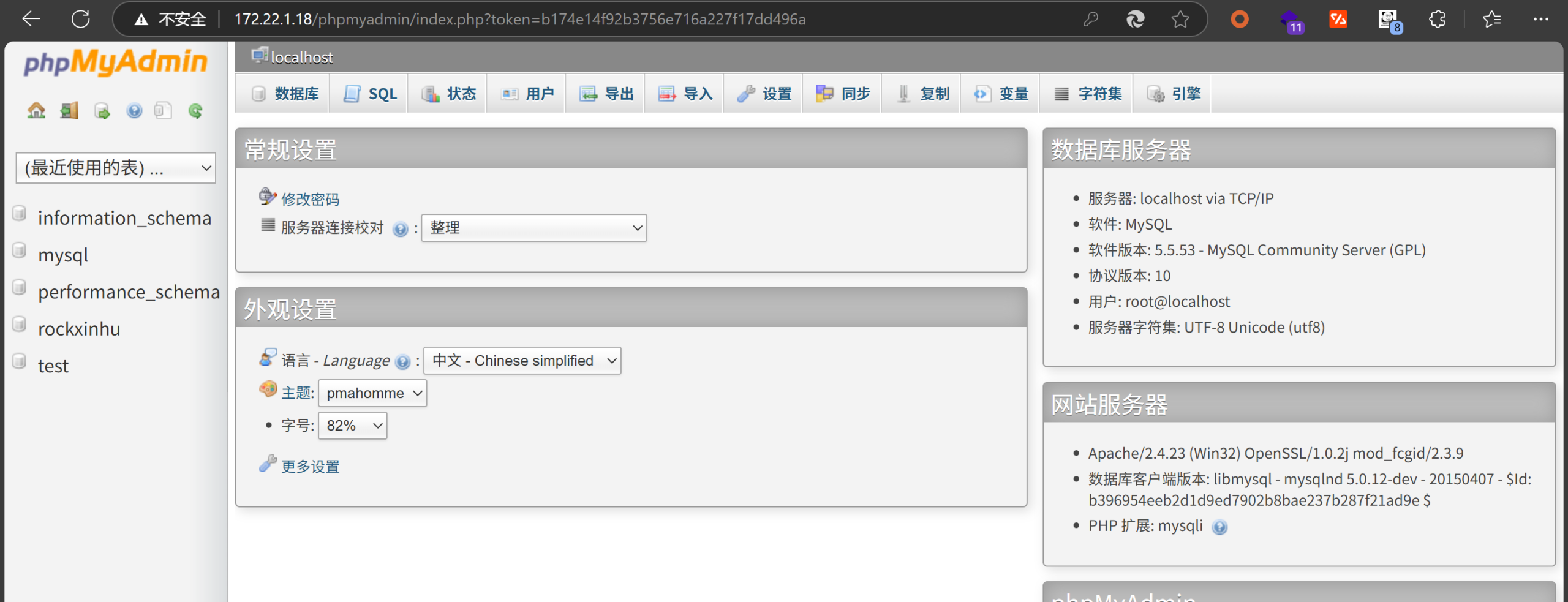Click help icon beside PHP 扩展 mysqli
The image size is (1568, 602).
click(x=1219, y=527)
